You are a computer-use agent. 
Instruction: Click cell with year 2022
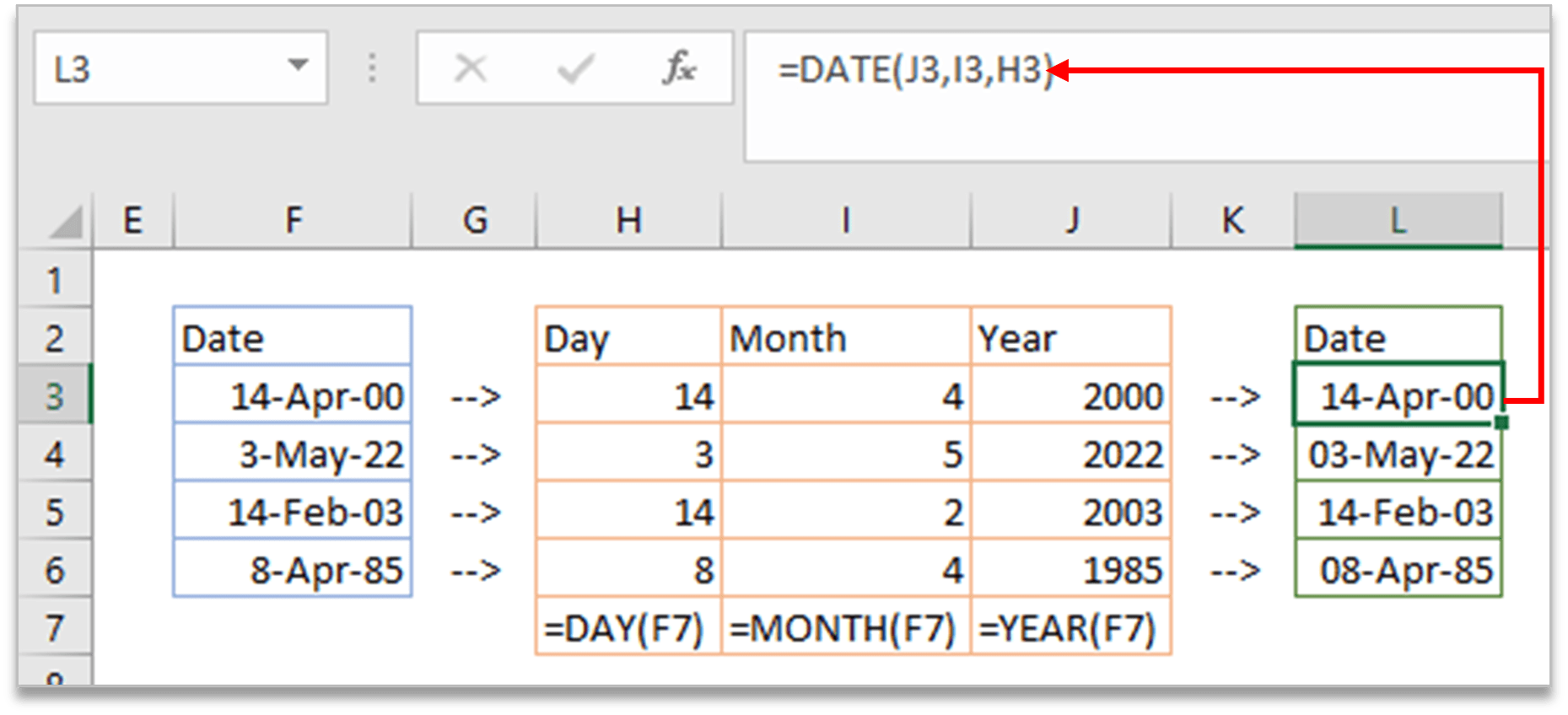tap(1071, 453)
